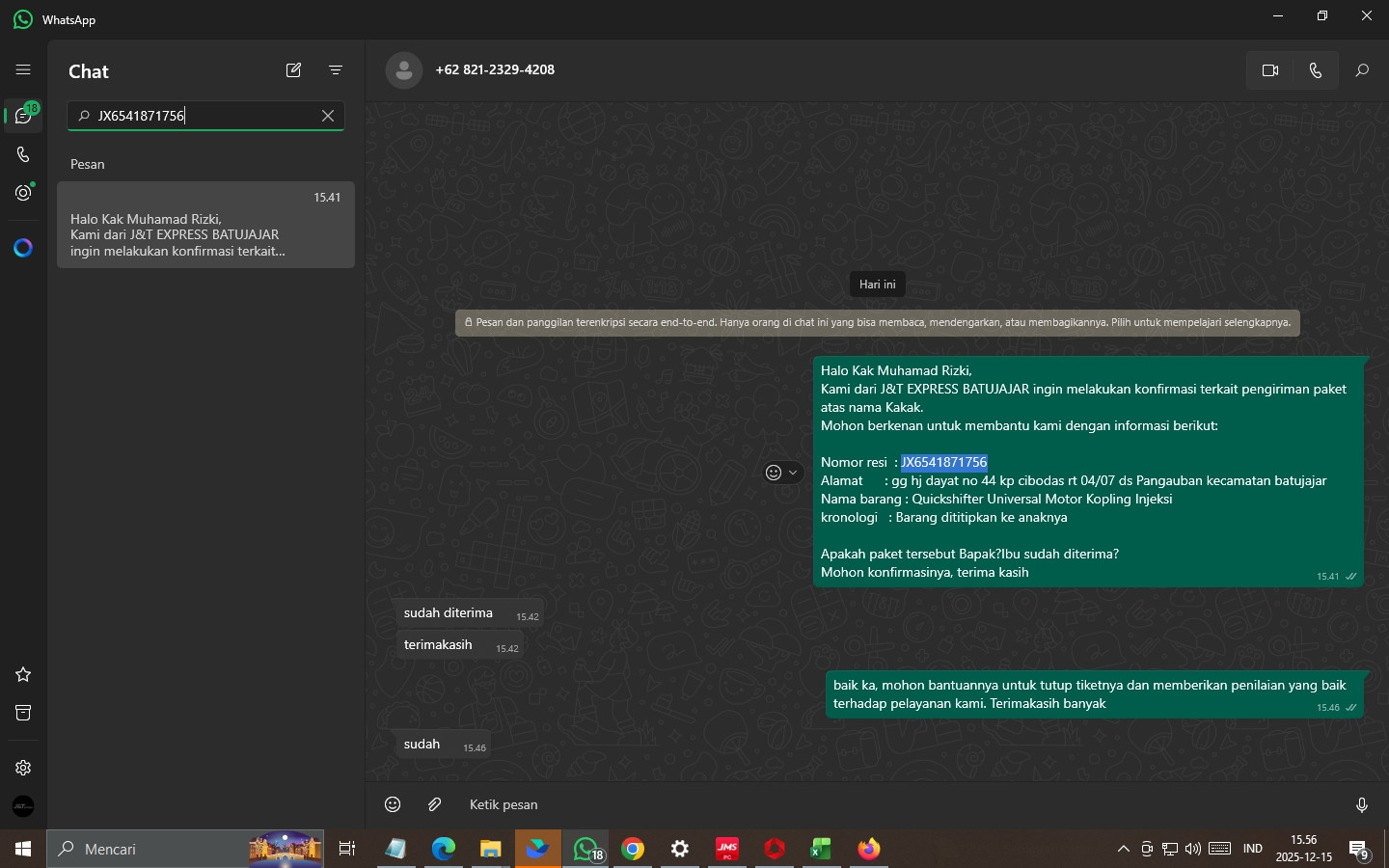Viewport: 1389px width, 868px height.
Task: Open the emoji picker in message bar
Action: [393, 804]
